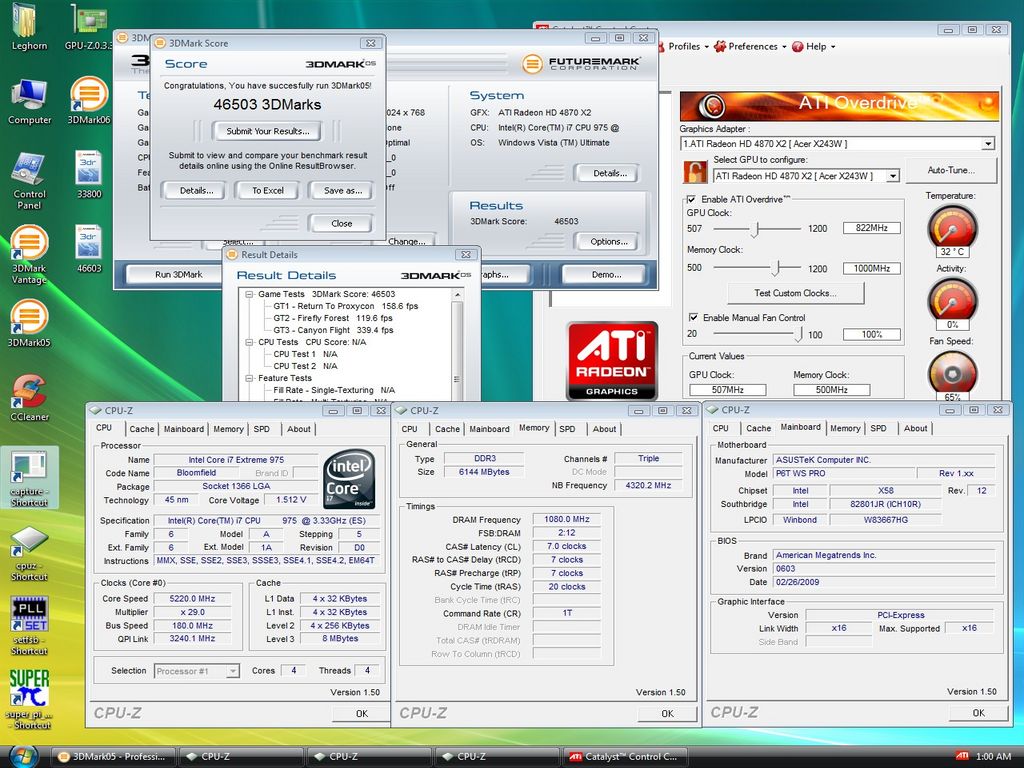Click the Auto-Tune button
This screenshot has height=768, width=1024.
pos(951,170)
